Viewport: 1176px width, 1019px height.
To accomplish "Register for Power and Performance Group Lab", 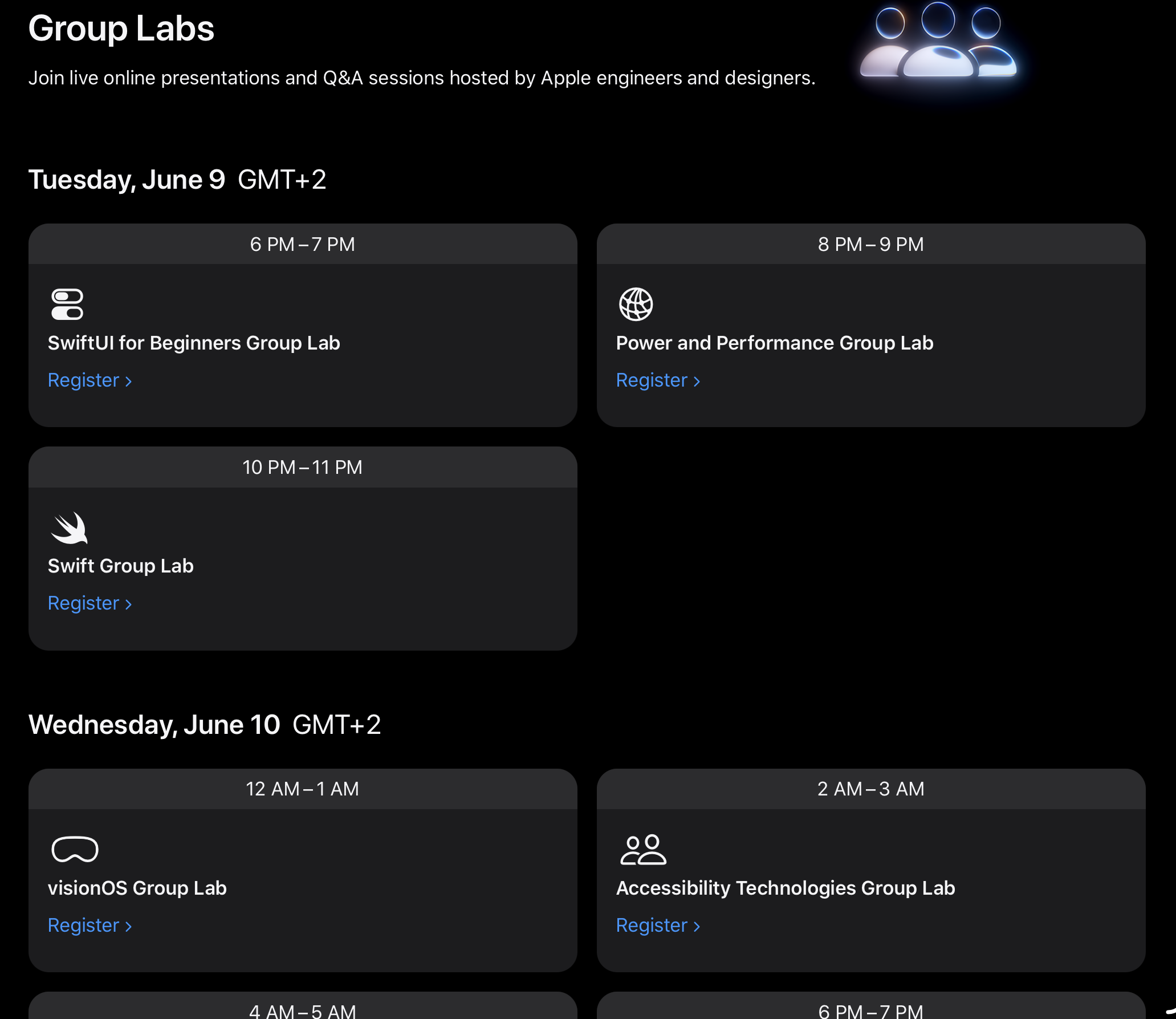I will [x=658, y=380].
